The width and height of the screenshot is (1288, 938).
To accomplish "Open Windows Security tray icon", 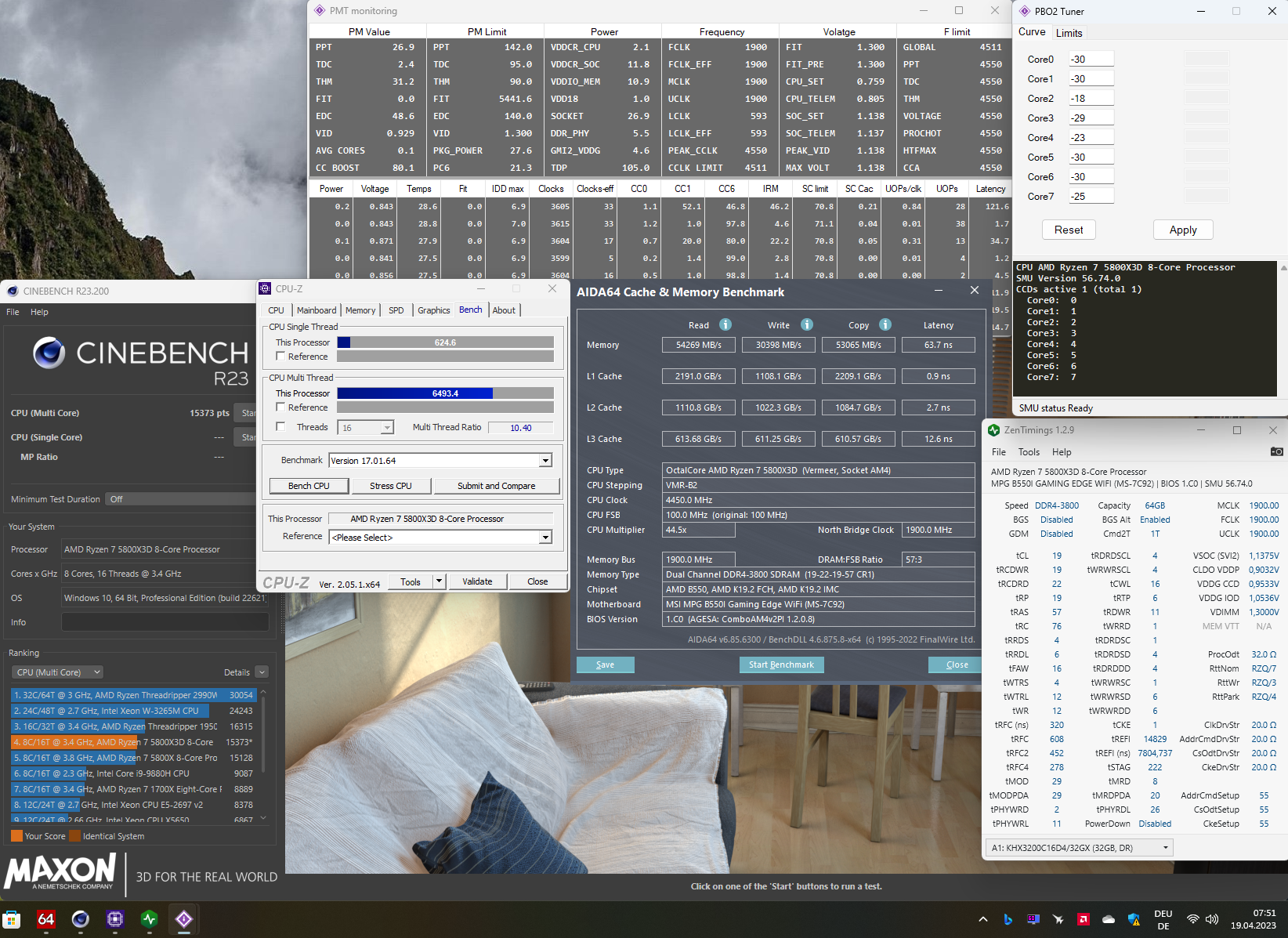I will point(1134,919).
